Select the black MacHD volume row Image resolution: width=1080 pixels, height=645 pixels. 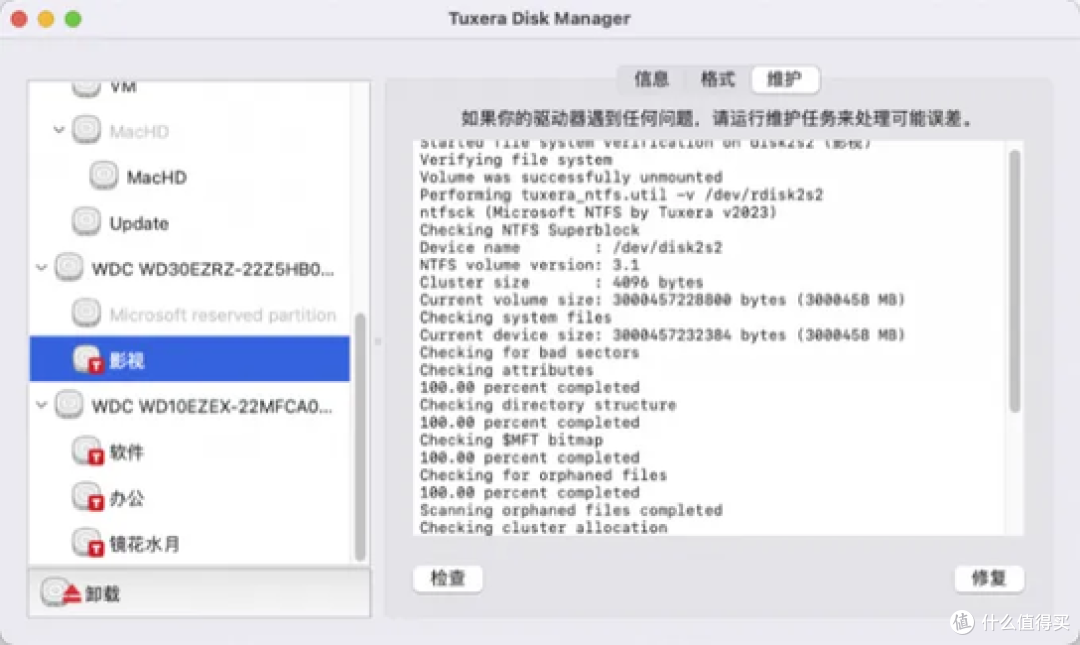point(189,176)
